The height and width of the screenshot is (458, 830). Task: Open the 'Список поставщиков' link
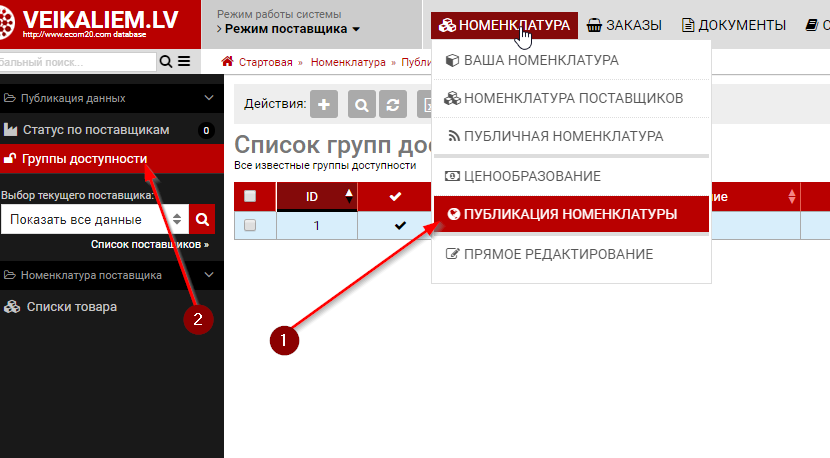pyautogui.click(x=149, y=244)
